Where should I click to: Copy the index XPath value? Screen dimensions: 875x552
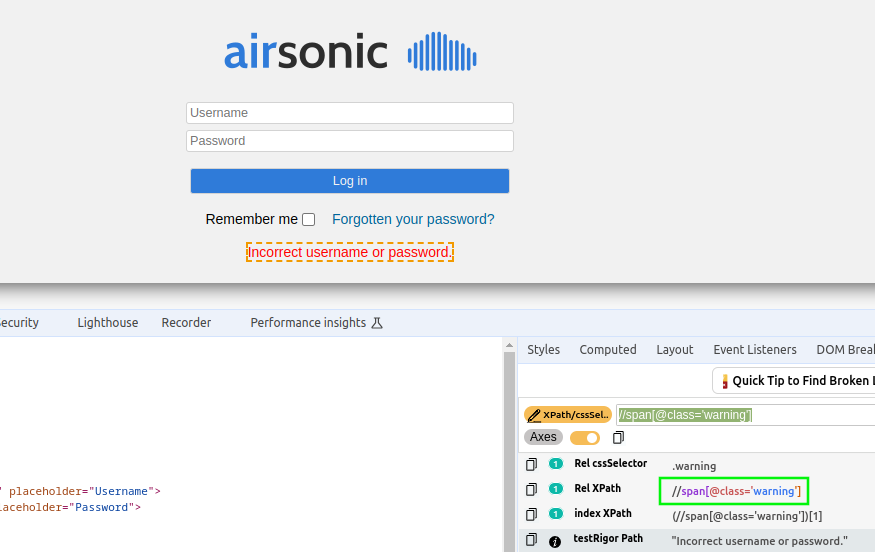(531, 514)
